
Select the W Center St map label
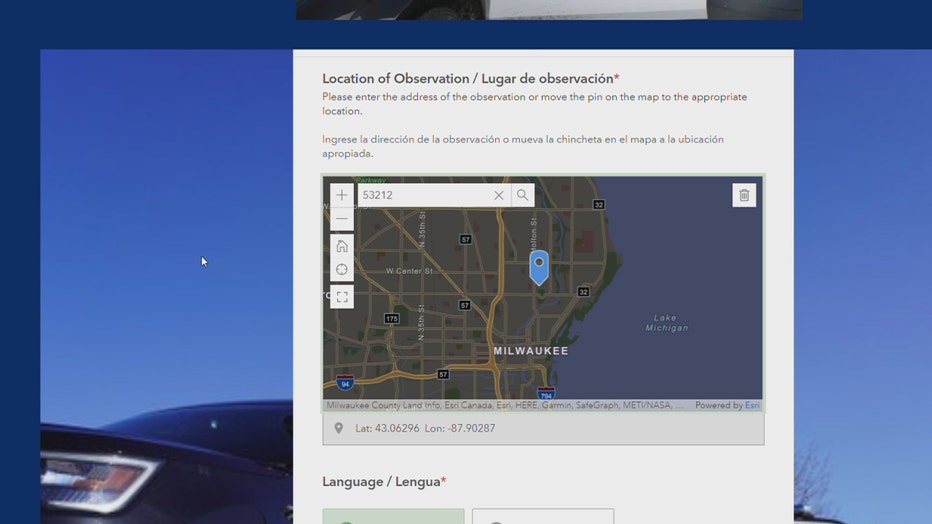coord(410,271)
